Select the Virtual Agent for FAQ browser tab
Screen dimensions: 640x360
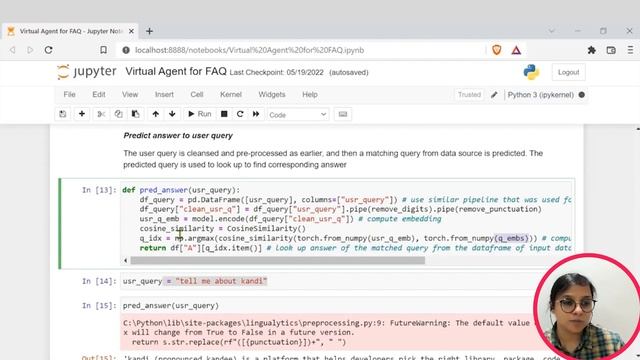click(70, 31)
